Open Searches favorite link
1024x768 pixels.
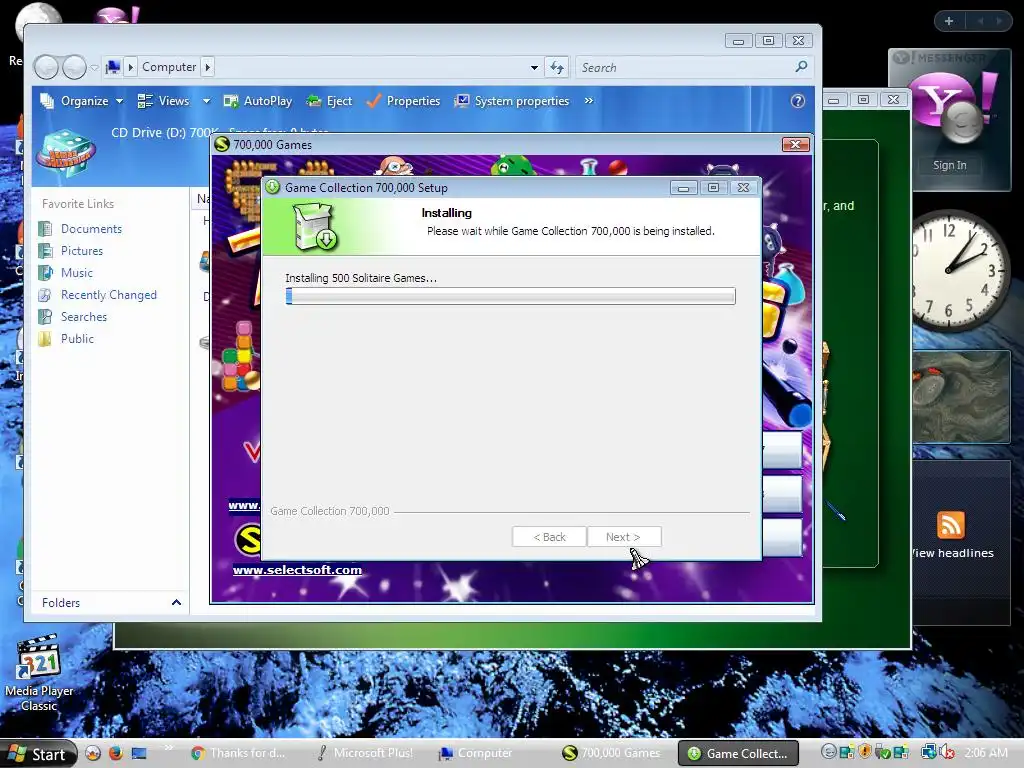[84, 317]
